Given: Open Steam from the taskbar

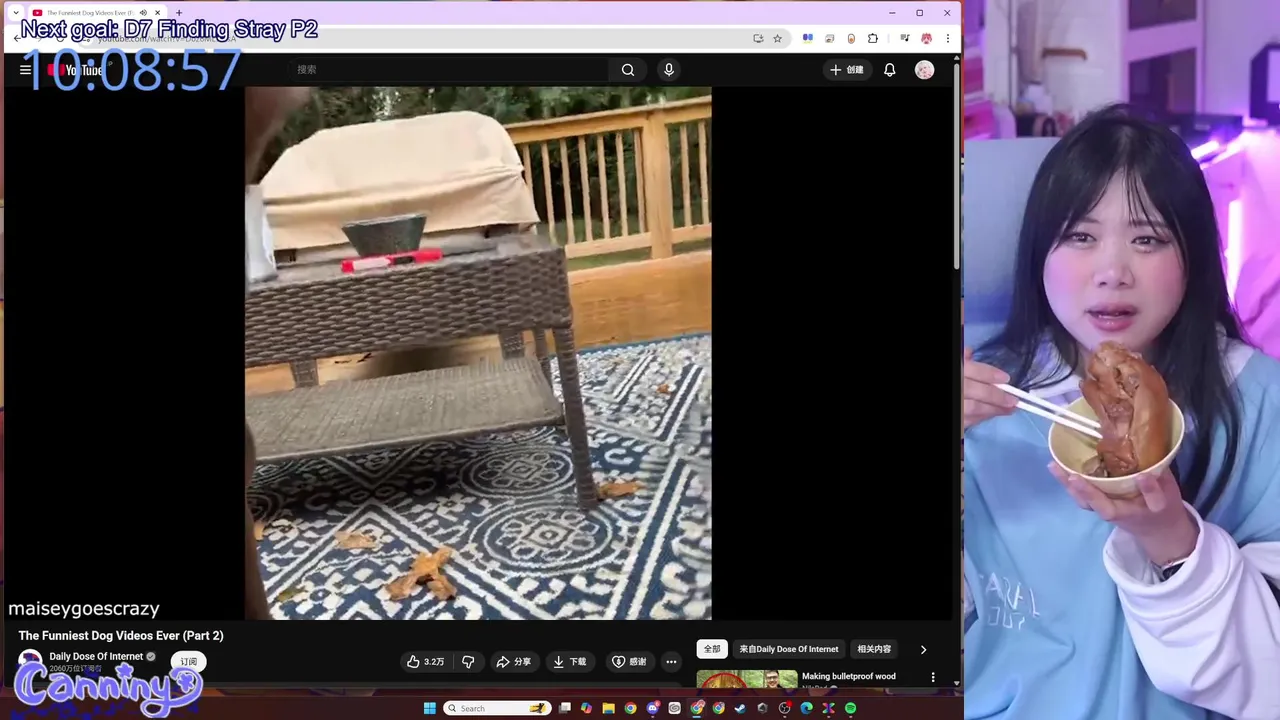Looking at the screenshot, I should coord(740,708).
